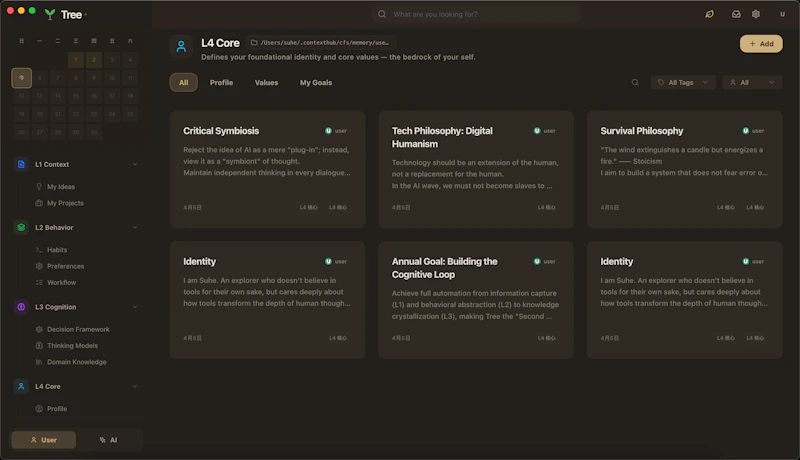Switch to the Profile tab
Viewport: 800px width, 460px height.
click(221, 83)
